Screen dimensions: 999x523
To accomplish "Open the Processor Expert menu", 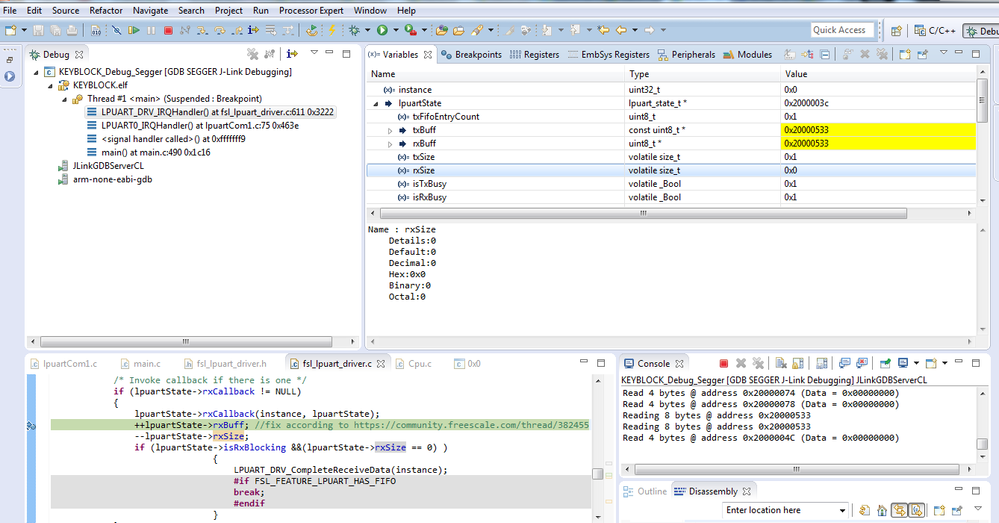I will [x=311, y=10].
